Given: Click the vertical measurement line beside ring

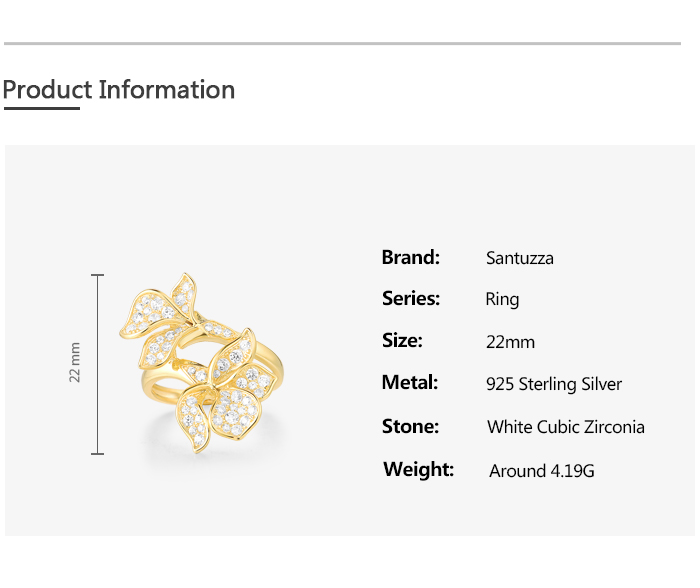Looking at the screenshot, I should (98, 364).
